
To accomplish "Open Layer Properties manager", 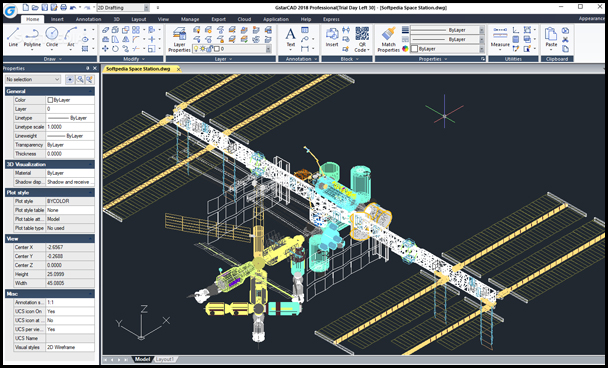I will pos(180,40).
